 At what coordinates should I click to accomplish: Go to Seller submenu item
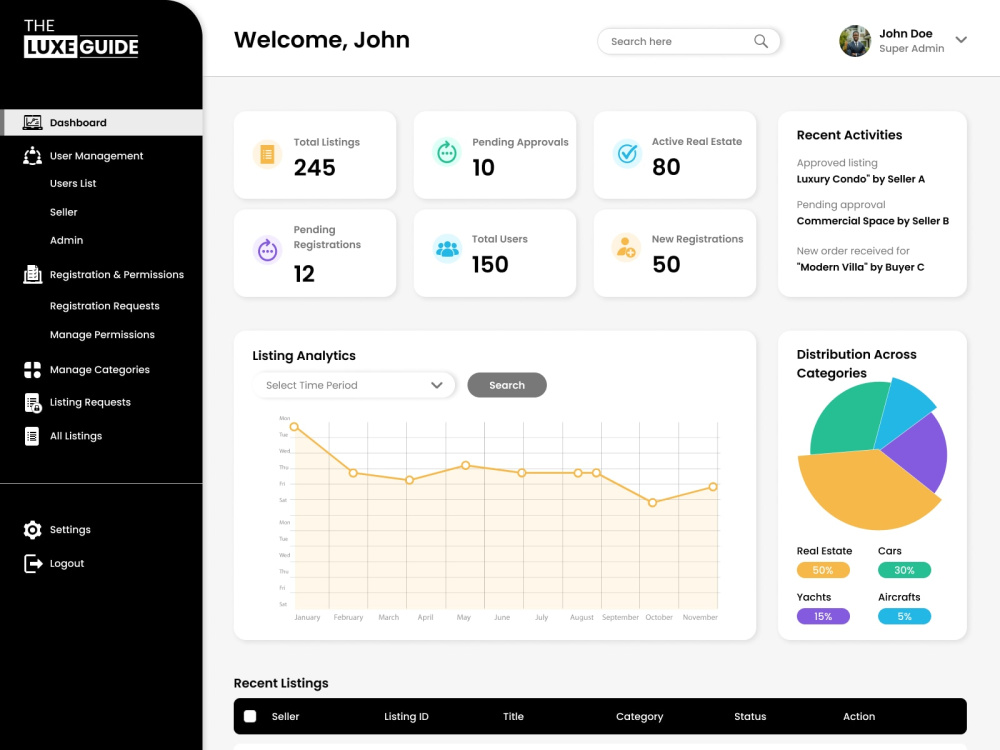(x=63, y=212)
